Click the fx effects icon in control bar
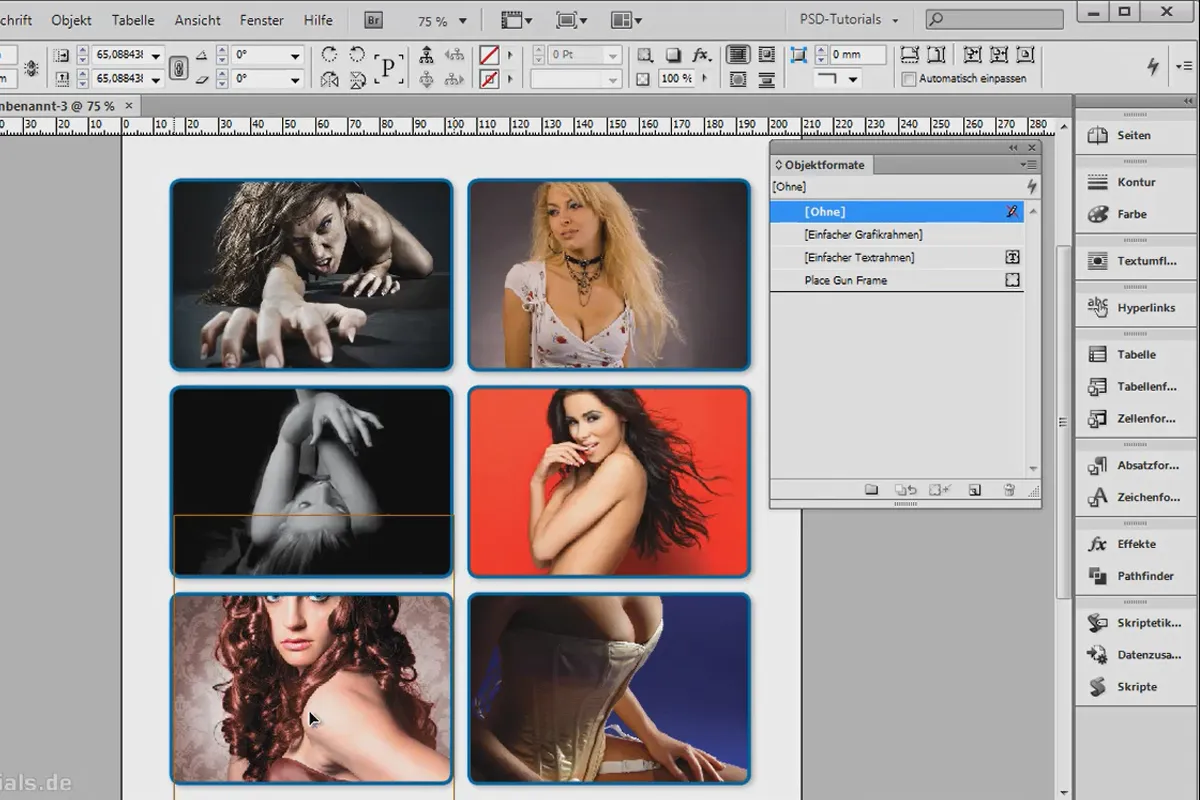 point(701,55)
